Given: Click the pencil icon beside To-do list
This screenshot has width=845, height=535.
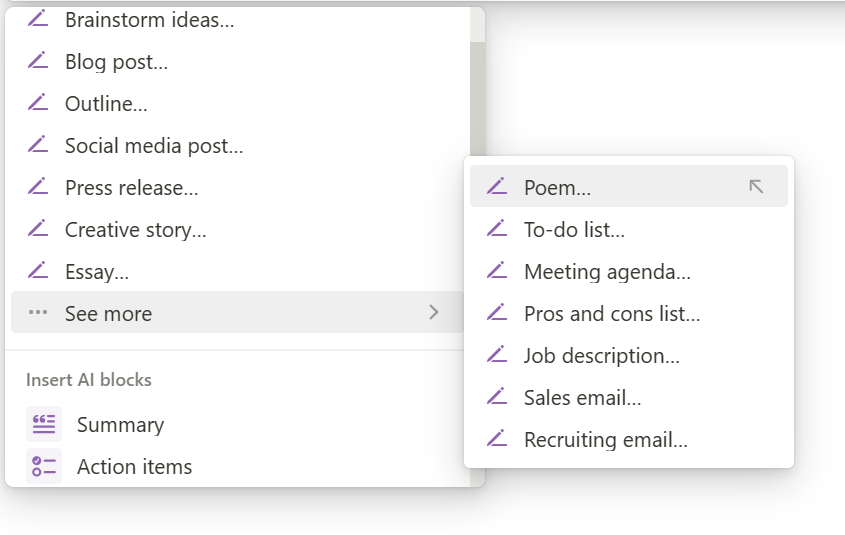Looking at the screenshot, I should [x=497, y=229].
